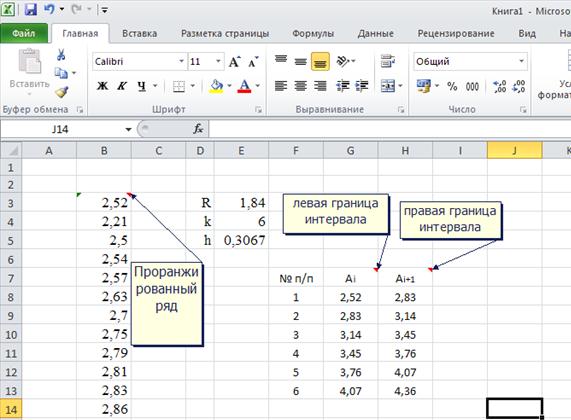The width and height of the screenshot is (571, 420).
Task: Toggle center text horizontally
Action: pyautogui.click(x=300, y=86)
